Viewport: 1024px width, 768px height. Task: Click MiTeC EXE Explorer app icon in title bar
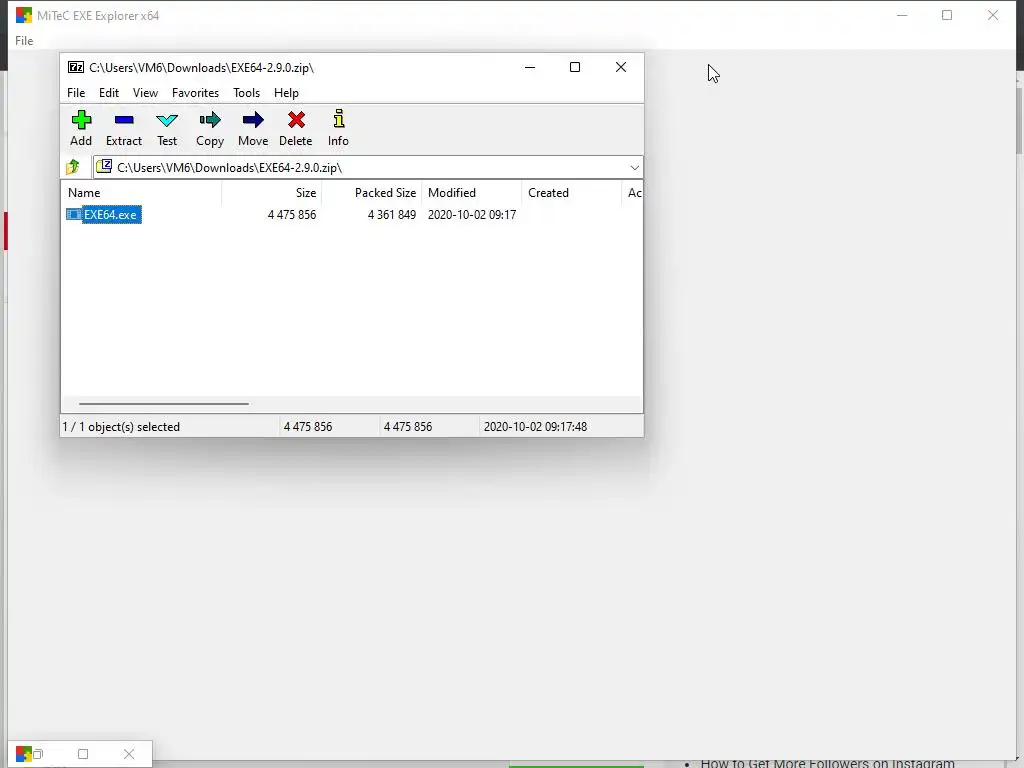pos(24,15)
